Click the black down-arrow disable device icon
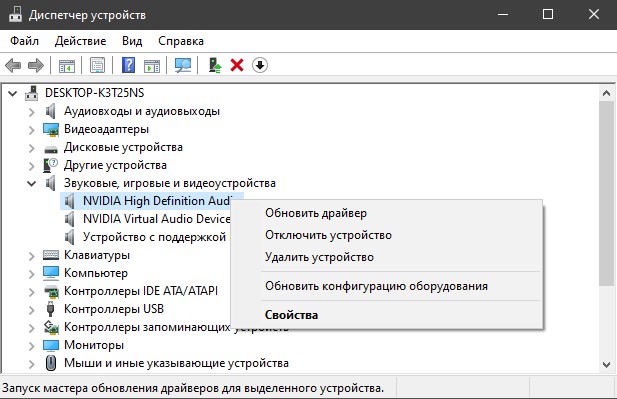Viewport: 617px width, 399px height. [x=260, y=65]
